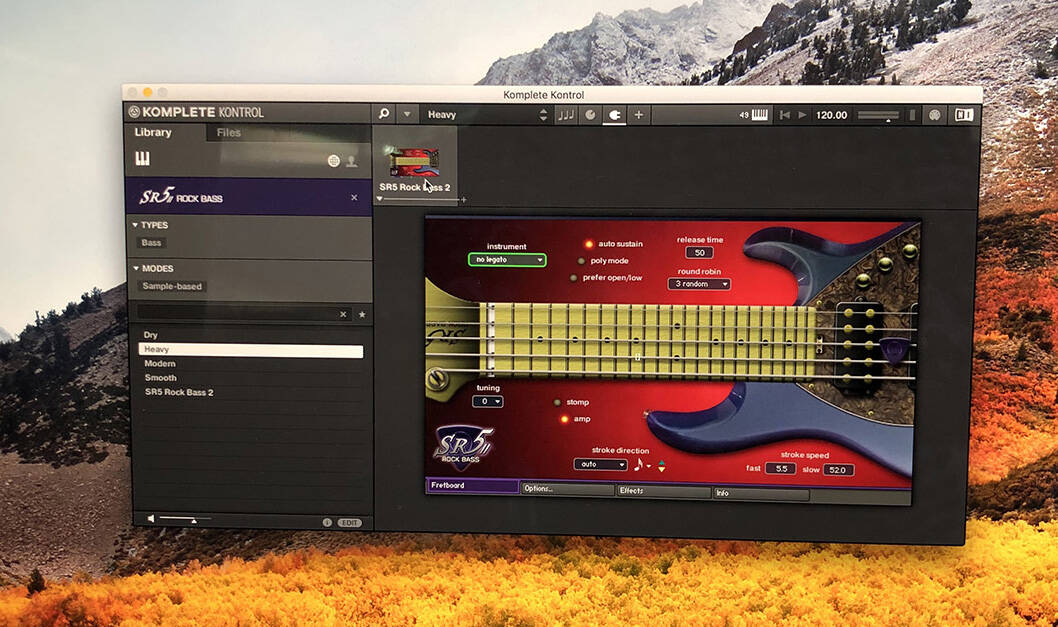Open the Library tab
The height and width of the screenshot is (627, 1058).
coord(152,132)
